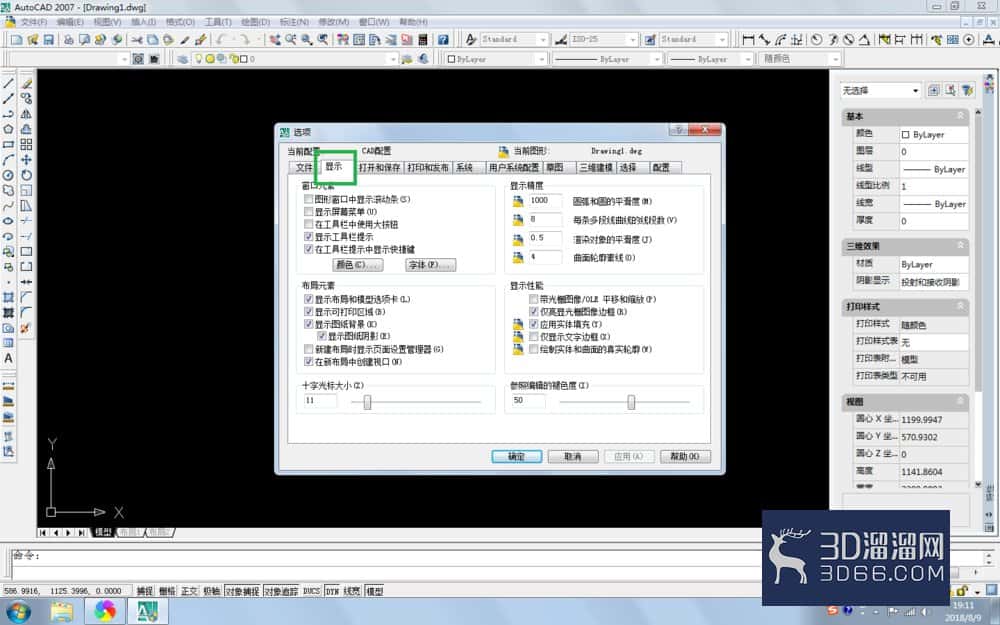Screen dimensions: 1000x625
Task: Switch to the 打开和保存 tab
Action: click(379, 168)
